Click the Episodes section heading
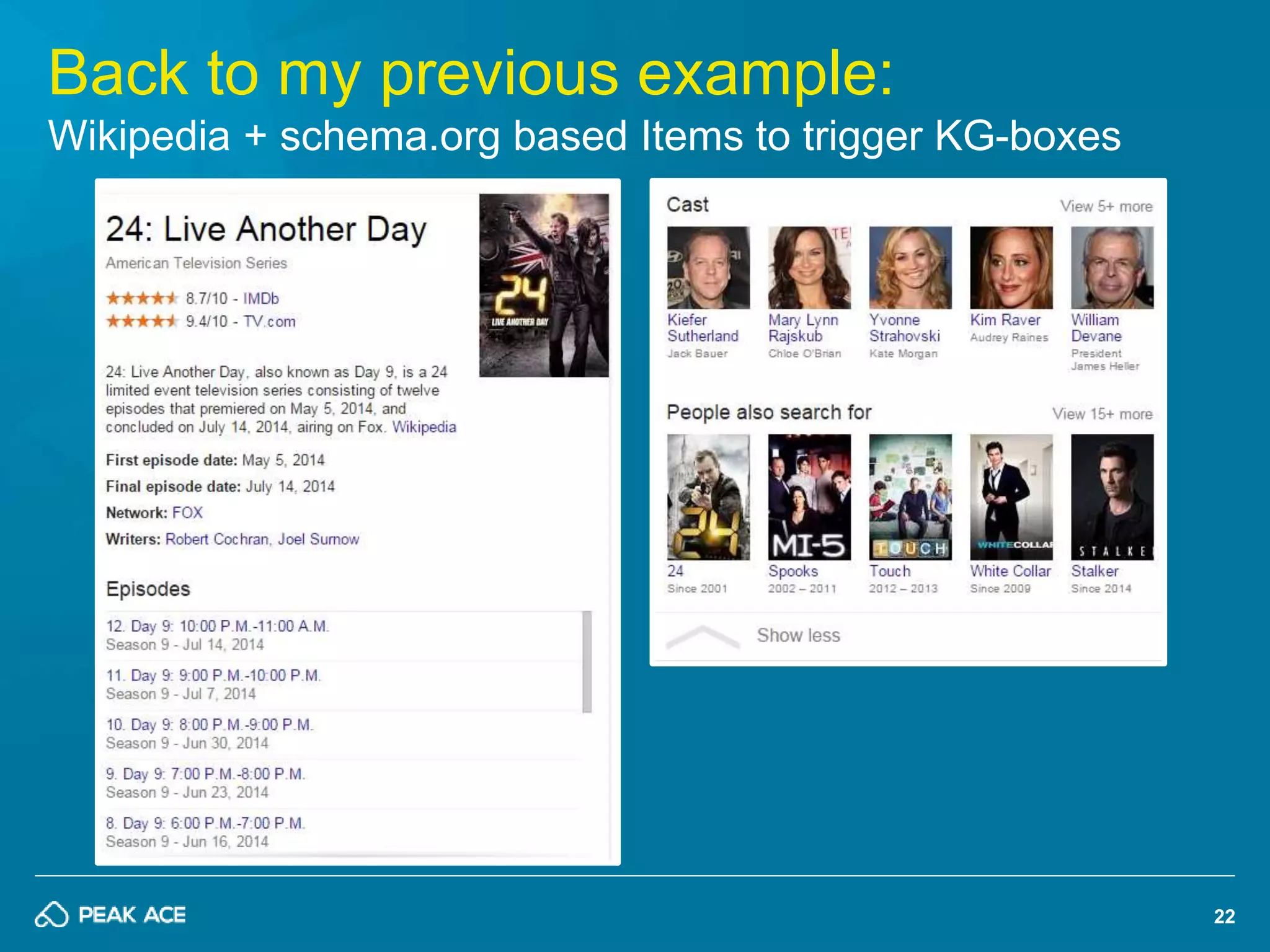 (148, 589)
